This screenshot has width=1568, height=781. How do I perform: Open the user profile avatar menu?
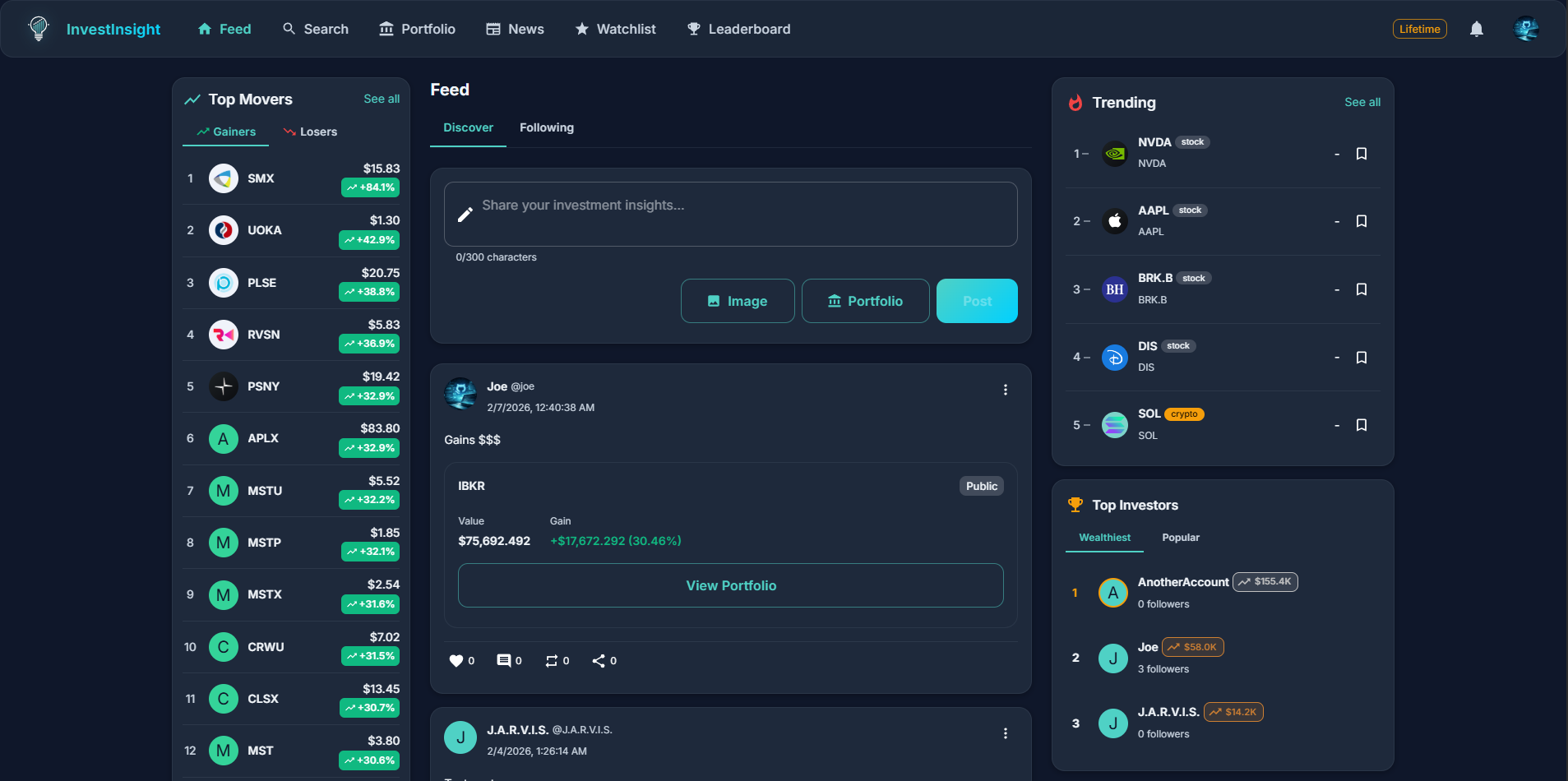[1526, 29]
